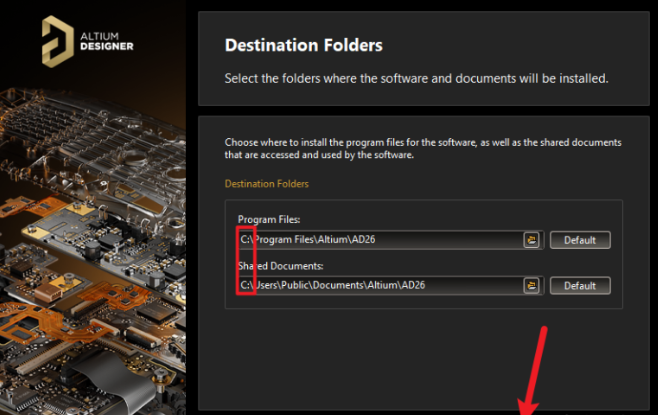Focus the Program Files path field
The height and width of the screenshot is (415, 658).
tap(380, 240)
